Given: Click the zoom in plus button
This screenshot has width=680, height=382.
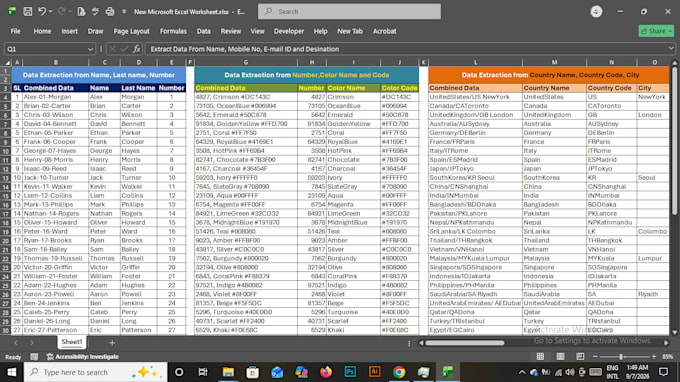Looking at the screenshot, I should 654,357.
